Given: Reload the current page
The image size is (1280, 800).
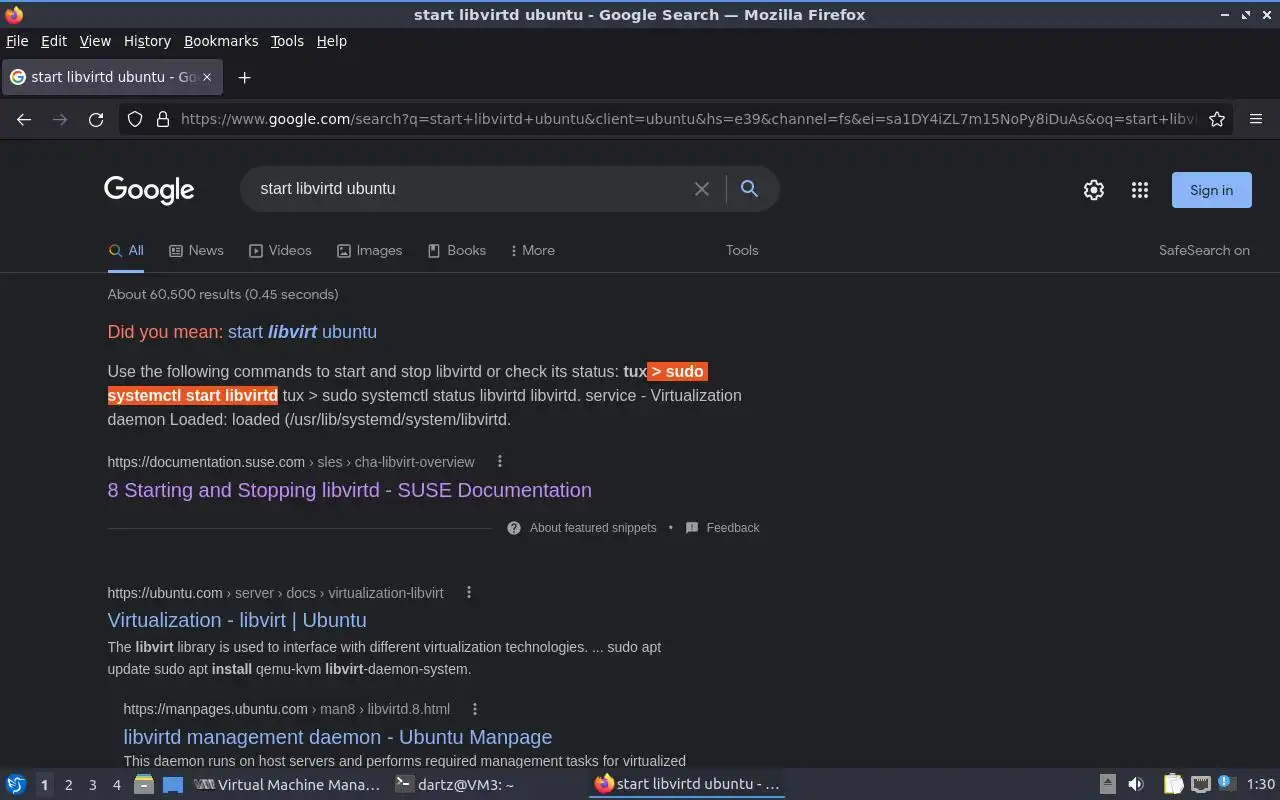Looking at the screenshot, I should point(96,119).
